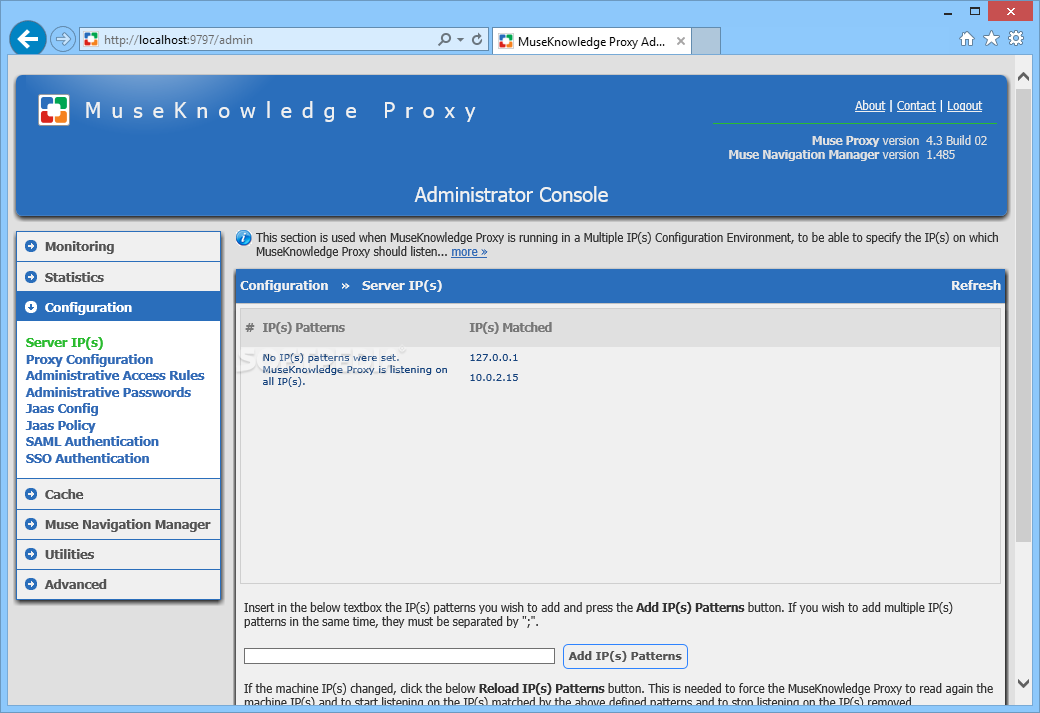Click arrow icon beside Muse Navigation Manager

tap(31, 524)
